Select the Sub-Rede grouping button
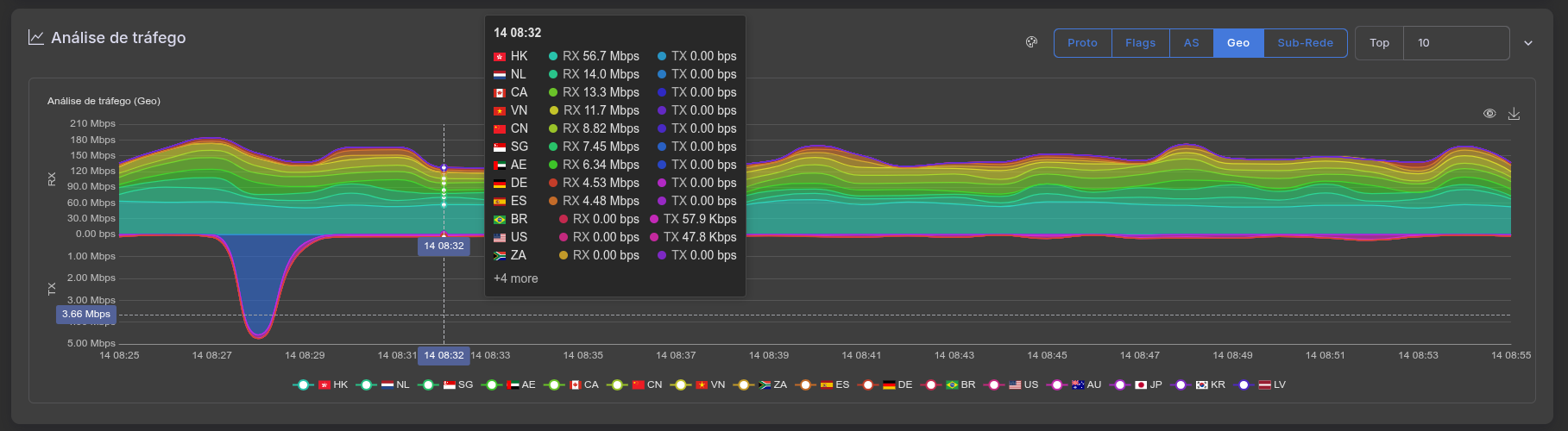 1305,43
